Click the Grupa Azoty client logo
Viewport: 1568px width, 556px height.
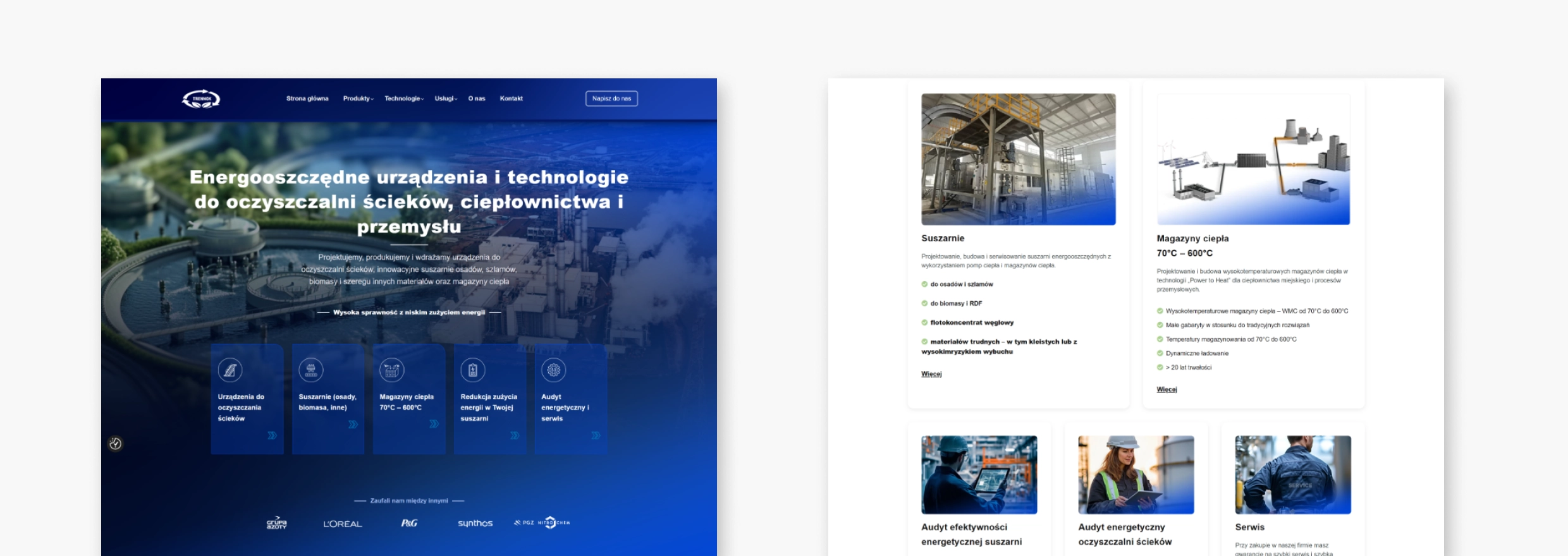pos(277,523)
